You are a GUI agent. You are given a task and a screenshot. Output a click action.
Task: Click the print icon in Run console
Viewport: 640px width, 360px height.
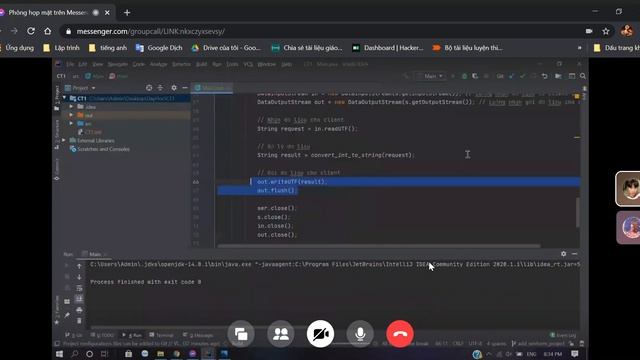[x=79, y=310]
